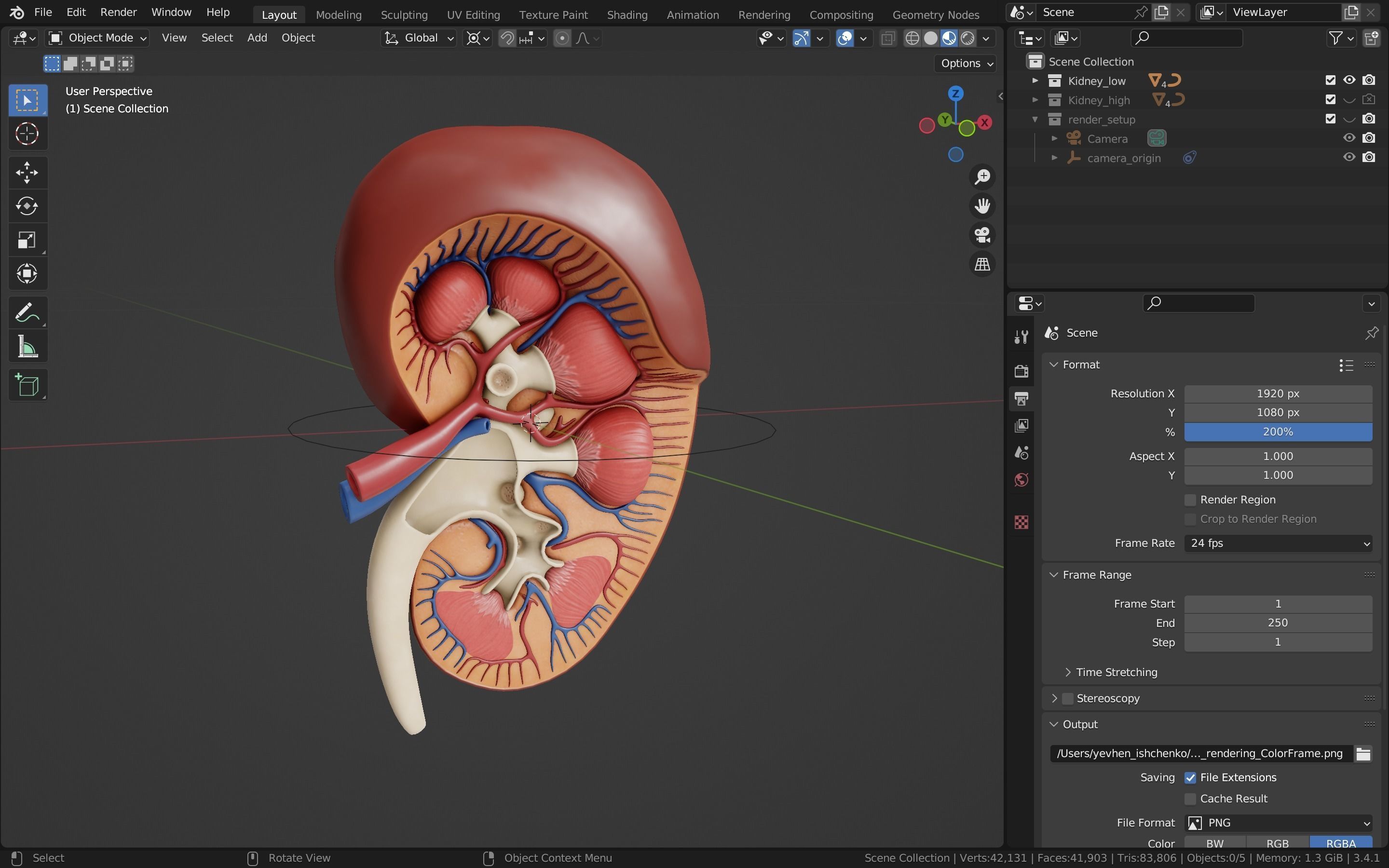The height and width of the screenshot is (868, 1389).
Task: Open the World properties tab
Action: (1021, 479)
